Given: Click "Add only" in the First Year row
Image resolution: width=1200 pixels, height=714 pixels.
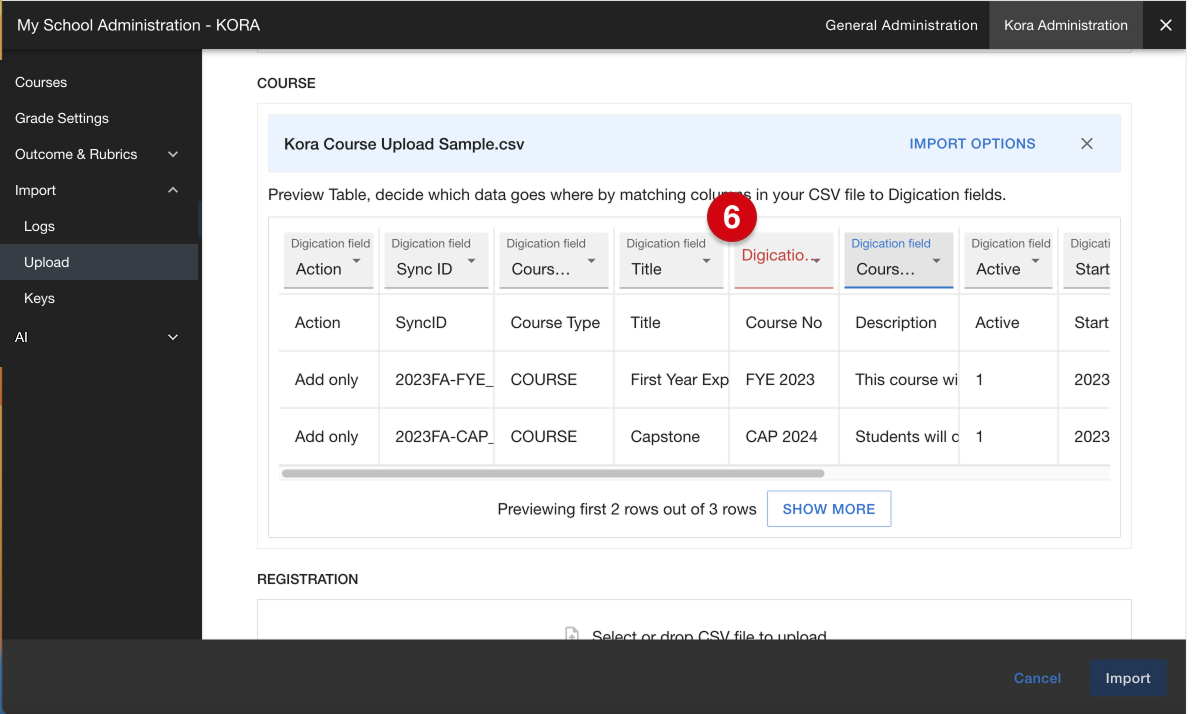Looking at the screenshot, I should click(327, 380).
